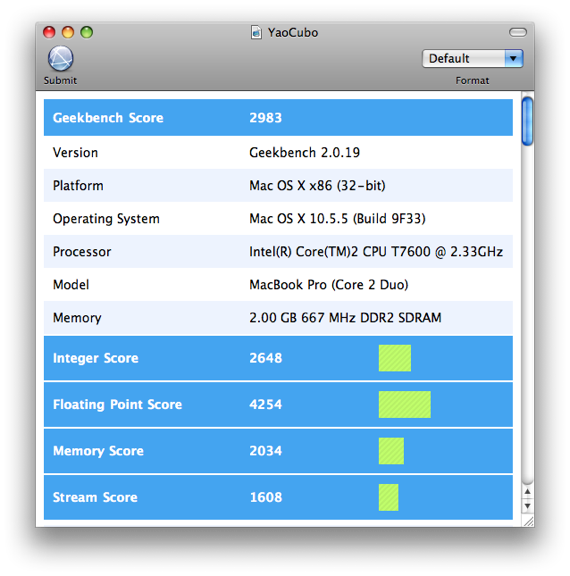
Task: Click the Floating Point value 4254
Action: pos(266,404)
